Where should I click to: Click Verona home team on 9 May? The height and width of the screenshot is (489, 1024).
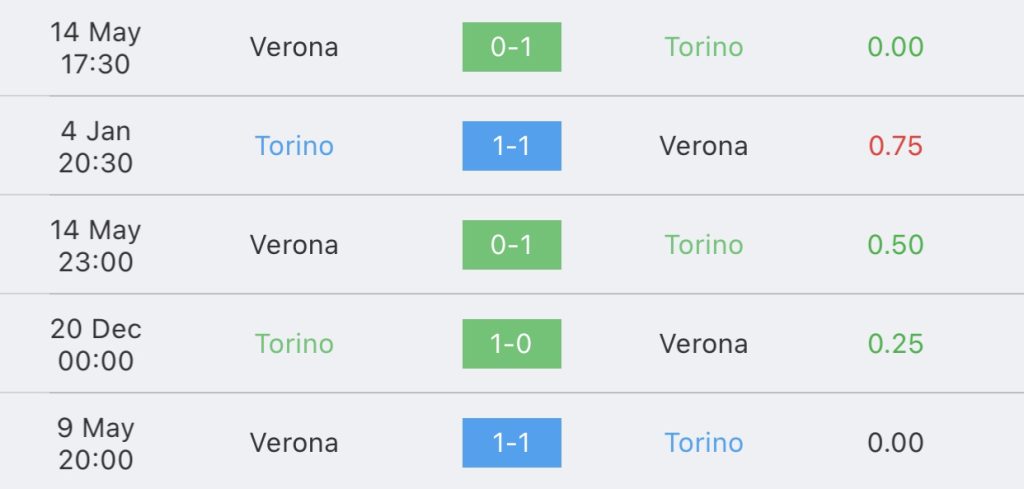pyautogui.click(x=294, y=443)
